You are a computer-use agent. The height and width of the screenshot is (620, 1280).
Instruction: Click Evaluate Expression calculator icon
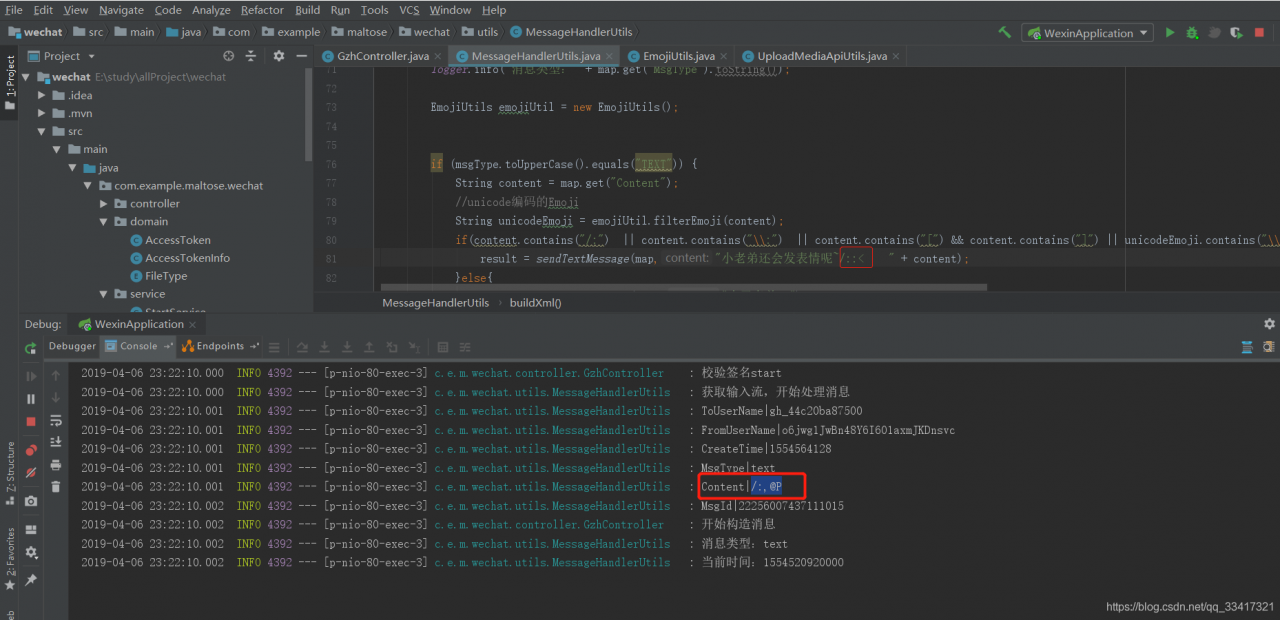[x=441, y=347]
